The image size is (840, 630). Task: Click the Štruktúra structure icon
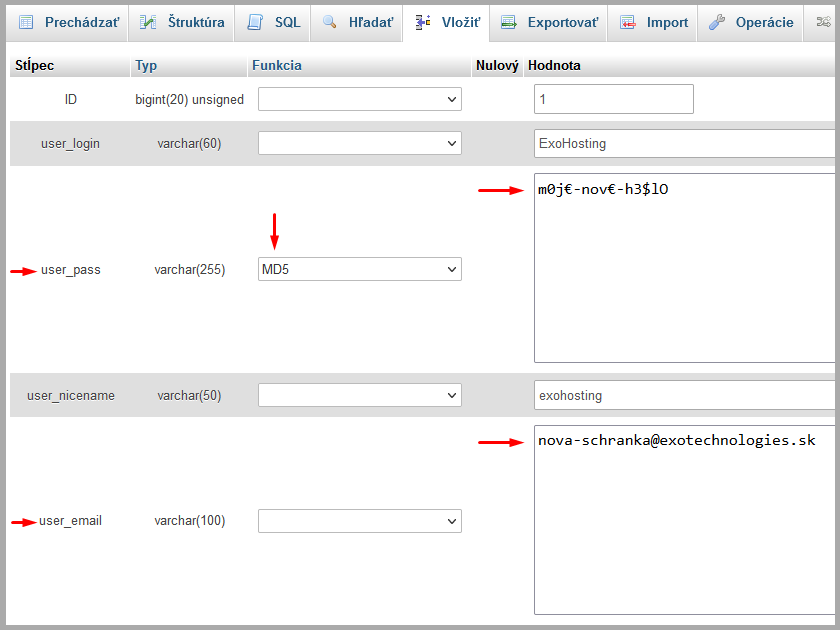tap(146, 22)
